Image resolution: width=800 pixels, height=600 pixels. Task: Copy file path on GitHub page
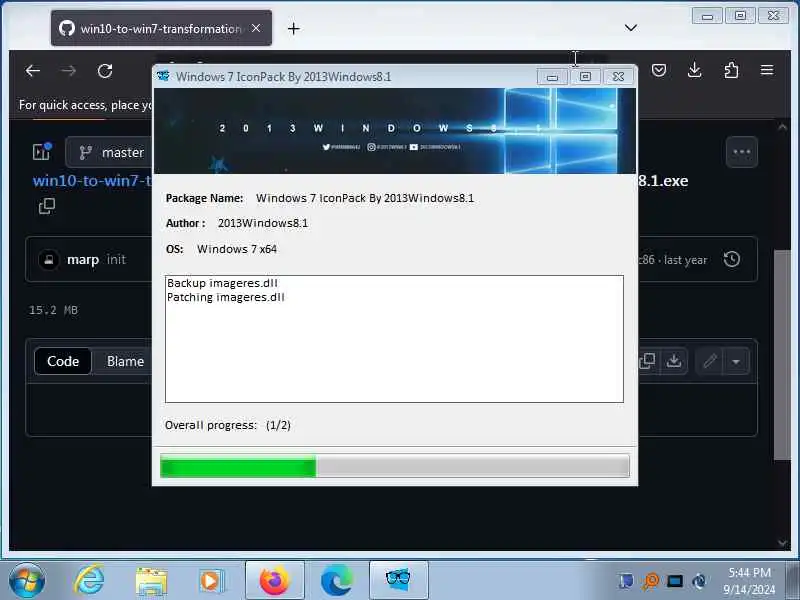click(47, 206)
